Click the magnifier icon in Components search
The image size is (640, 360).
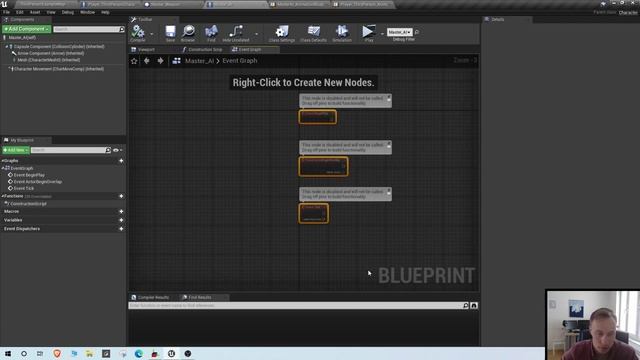(x=122, y=29)
